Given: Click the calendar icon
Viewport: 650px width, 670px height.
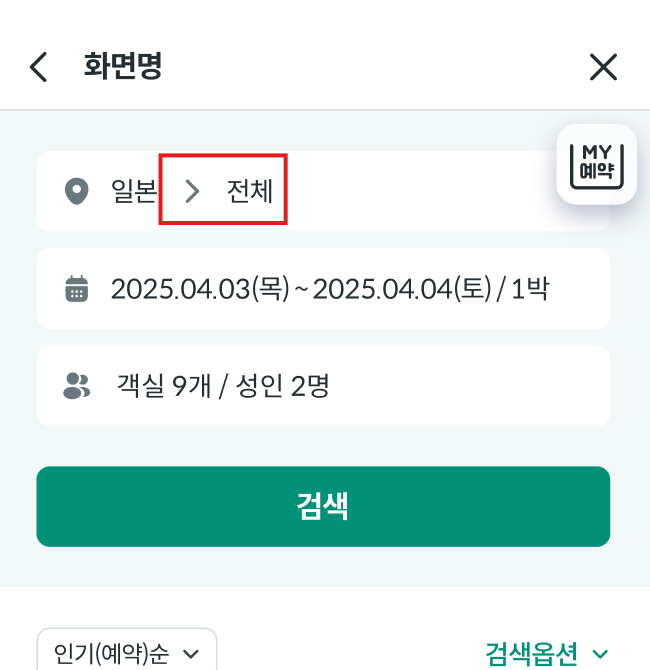Looking at the screenshot, I should (x=76, y=289).
